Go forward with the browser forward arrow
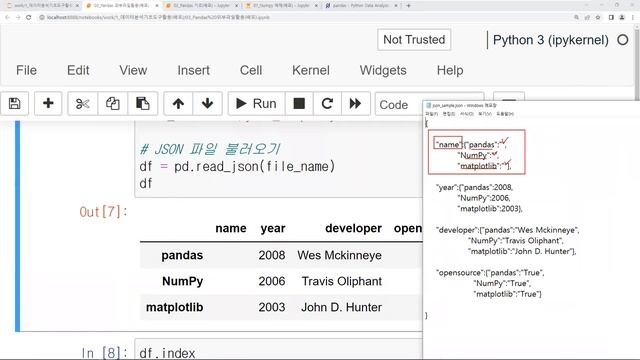This screenshot has width=640, height=360. point(18,18)
